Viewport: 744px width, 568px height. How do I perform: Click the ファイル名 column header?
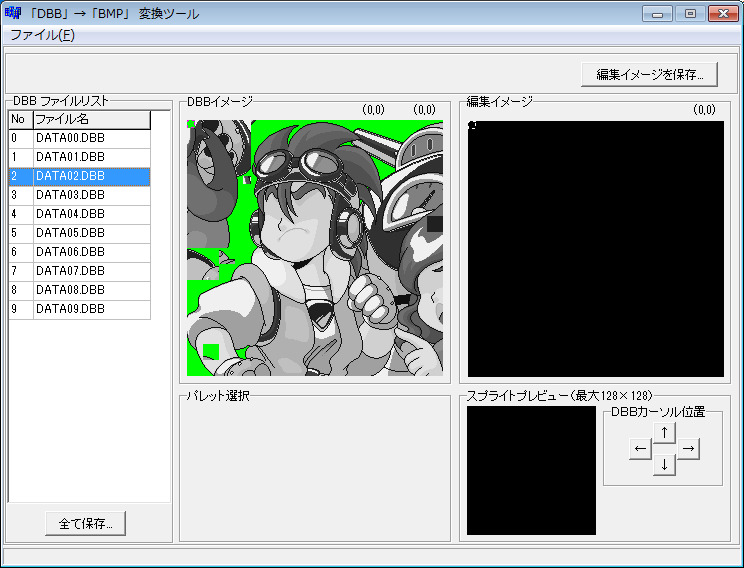(x=91, y=119)
